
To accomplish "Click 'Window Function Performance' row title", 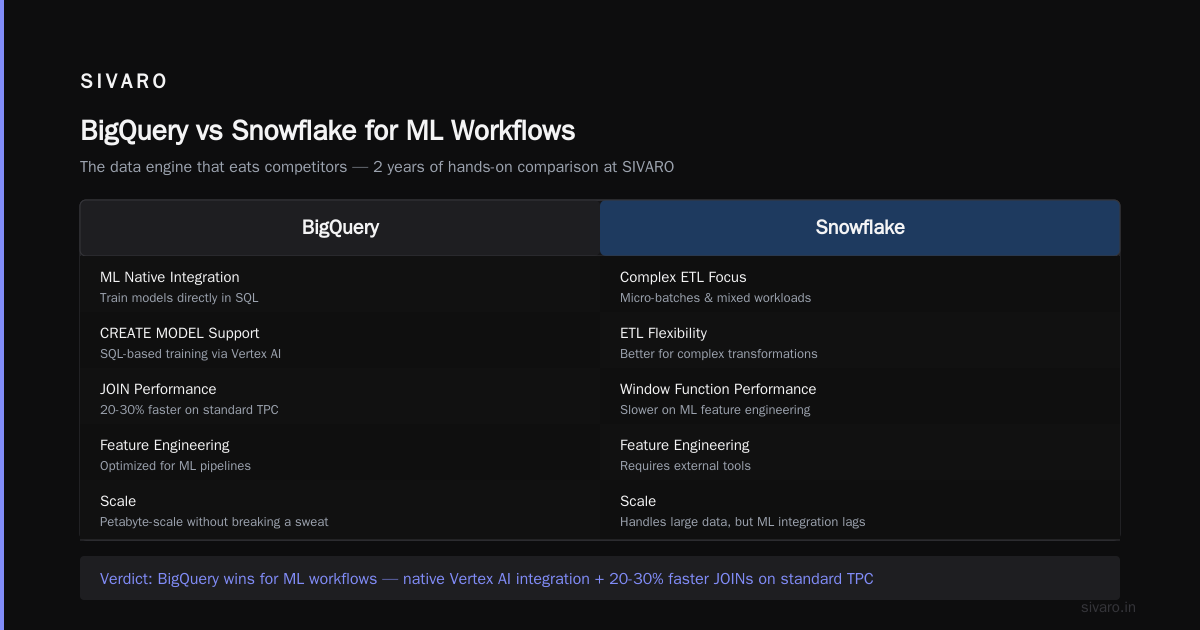I will [x=718, y=389].
